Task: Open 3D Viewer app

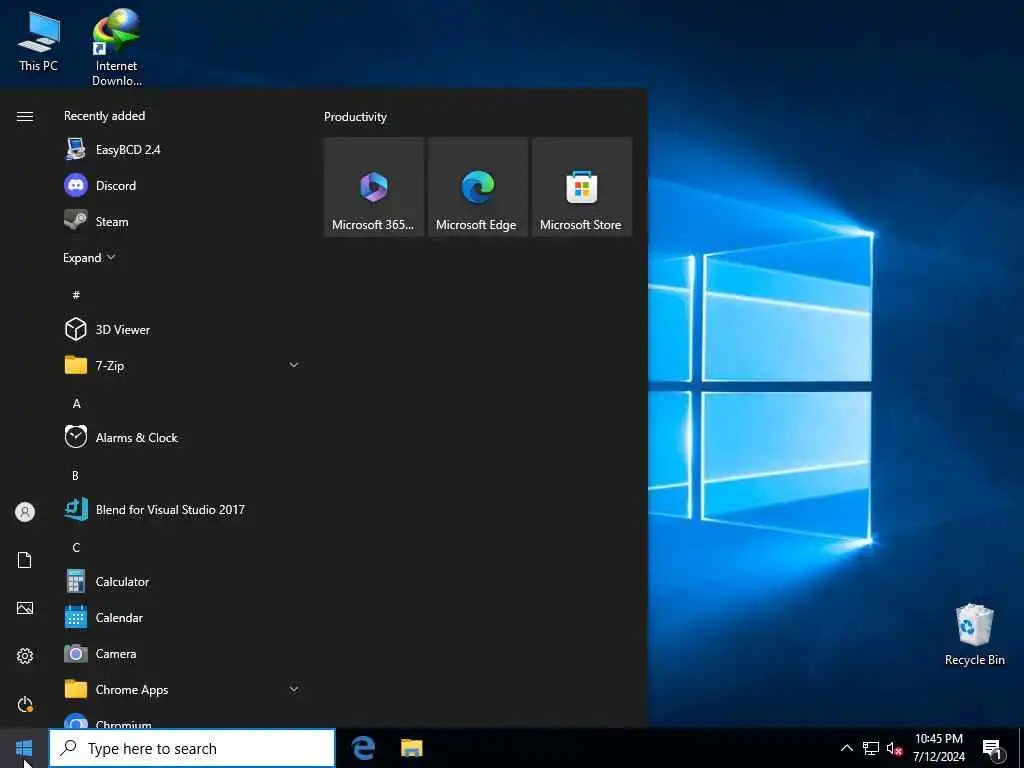Action: tap(183, 329)
